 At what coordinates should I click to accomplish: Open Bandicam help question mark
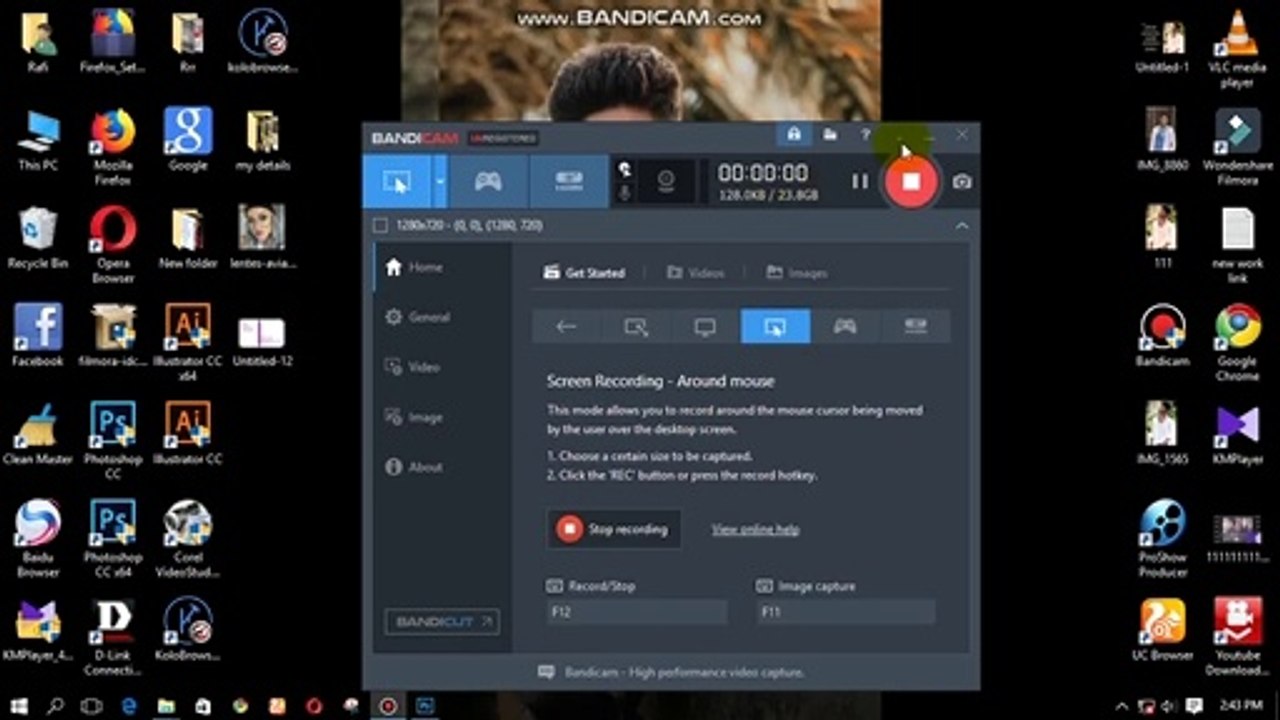[x=865, y=134]
